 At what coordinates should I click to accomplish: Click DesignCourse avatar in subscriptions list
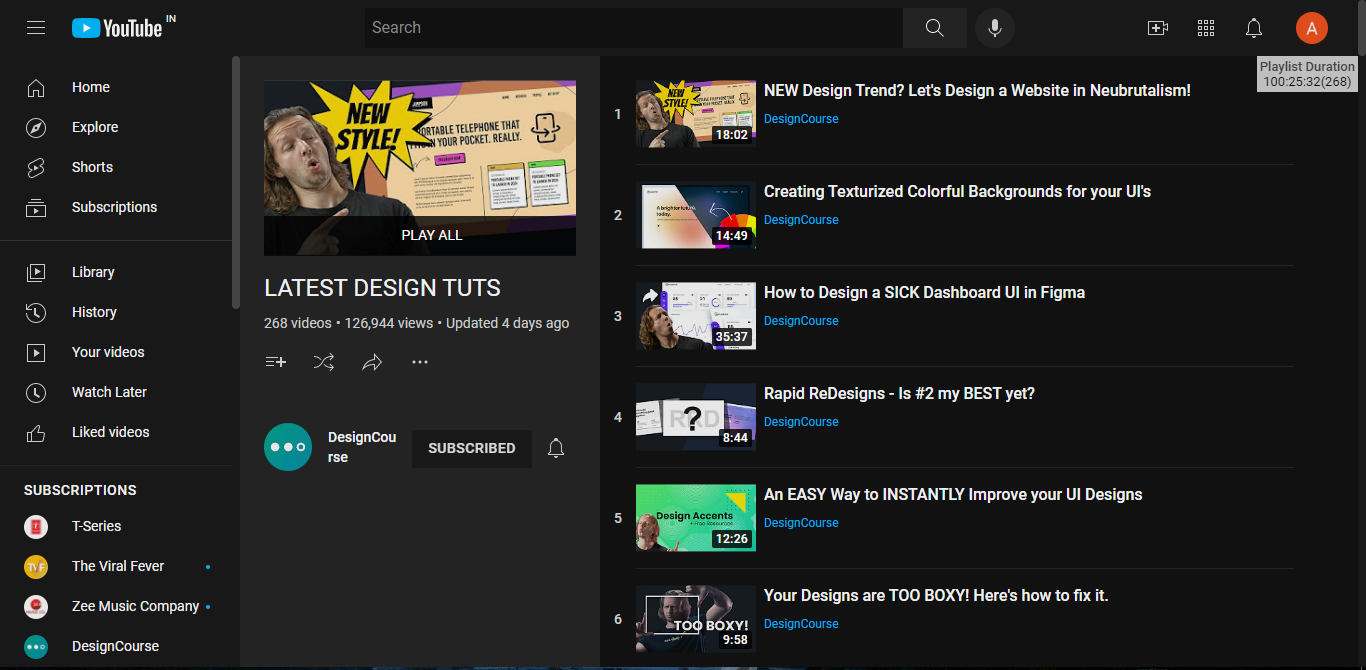click(36, 646)
